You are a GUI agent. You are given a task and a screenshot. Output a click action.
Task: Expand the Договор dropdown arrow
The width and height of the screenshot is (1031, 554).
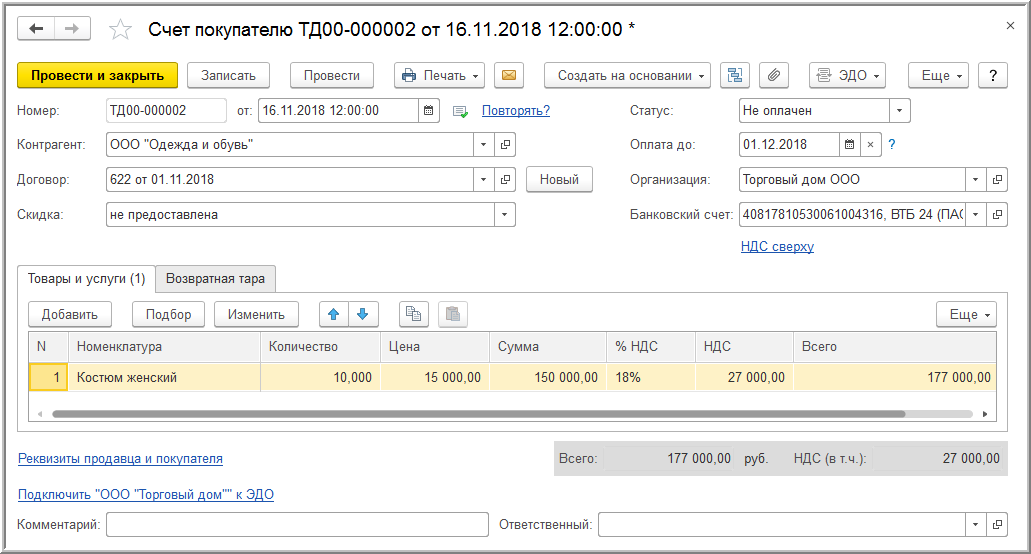pyautogui.click(x=484, y=179)
